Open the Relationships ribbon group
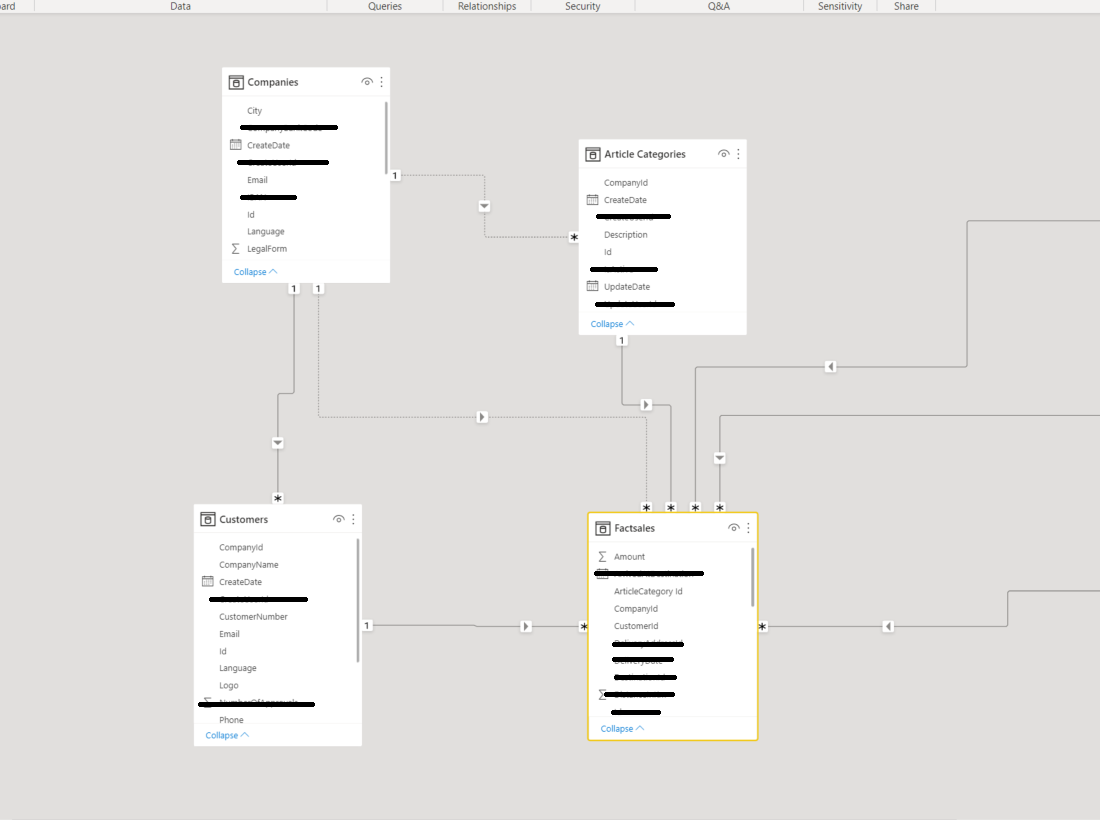Viewport: 1100px width, 820px height. click(x=487, y=6)
